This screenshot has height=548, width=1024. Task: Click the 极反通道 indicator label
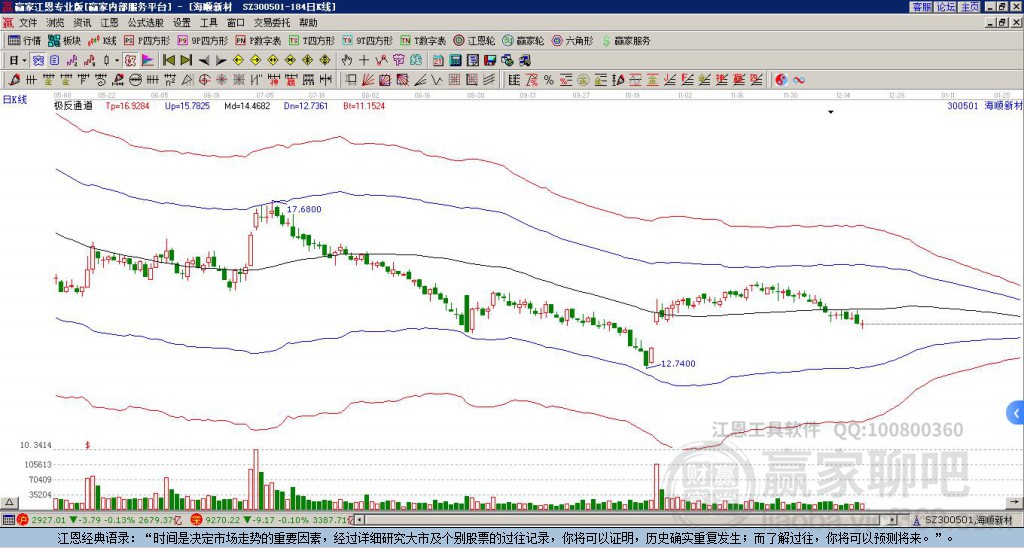tap(73, 105)
